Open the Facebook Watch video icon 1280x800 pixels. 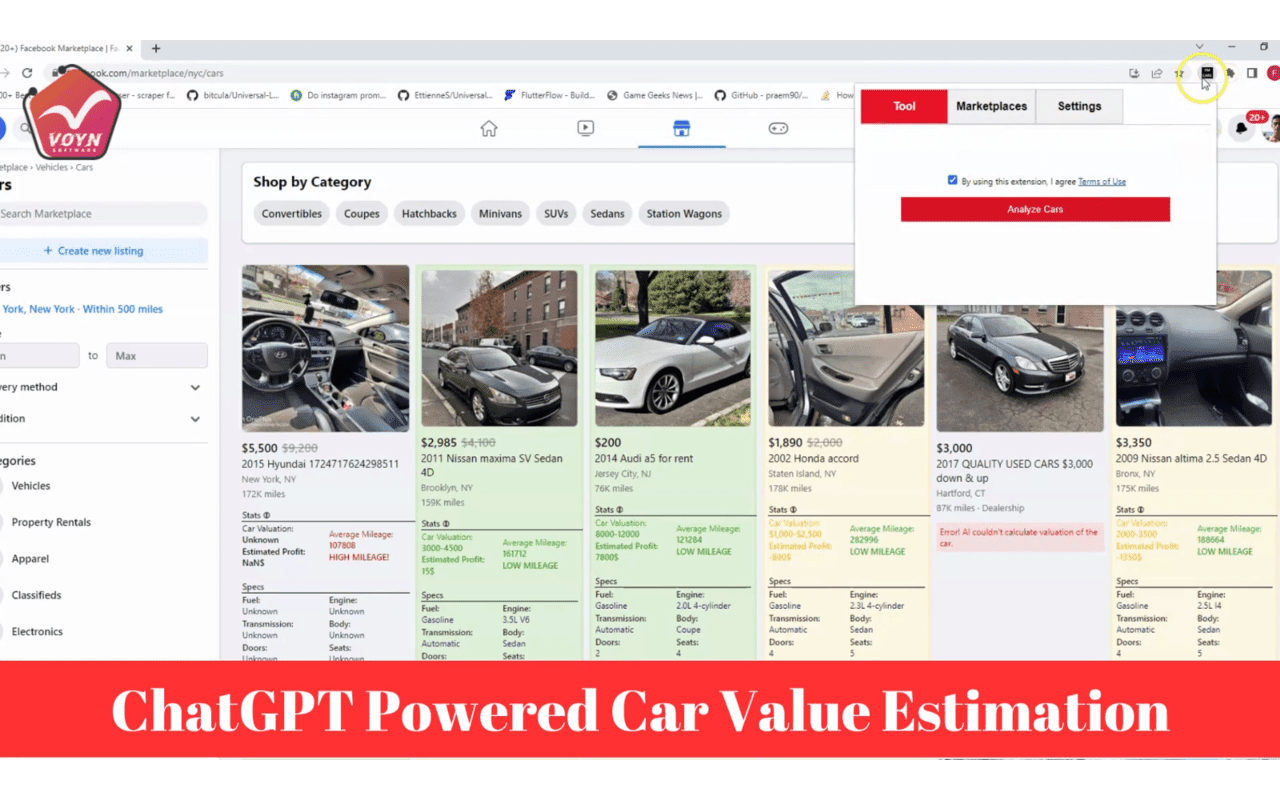(585, 128)
